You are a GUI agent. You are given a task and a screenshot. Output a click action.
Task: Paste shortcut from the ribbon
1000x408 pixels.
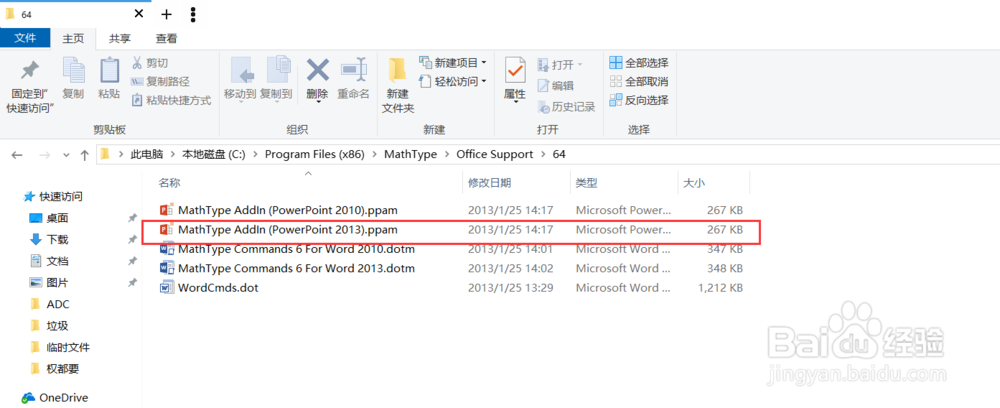coord(171,100)
